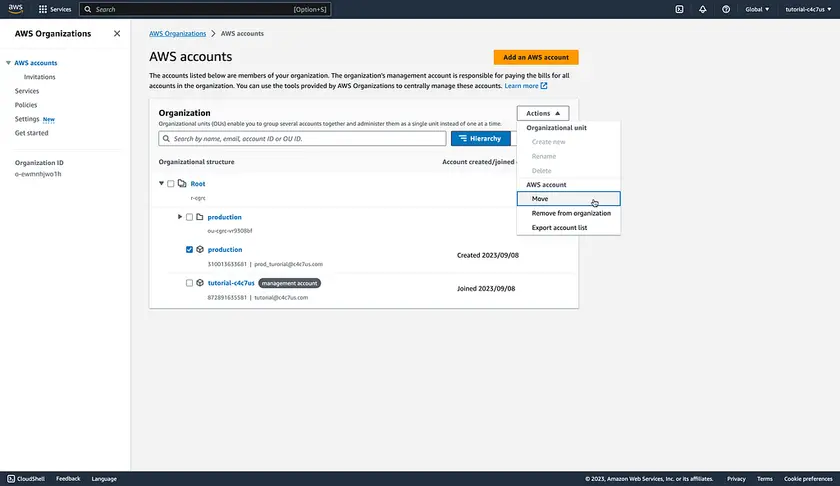Screen dimensions: 840x486
Task: Select Move from Actions menu
Action: pyautogui.click(x=568, y=198)
